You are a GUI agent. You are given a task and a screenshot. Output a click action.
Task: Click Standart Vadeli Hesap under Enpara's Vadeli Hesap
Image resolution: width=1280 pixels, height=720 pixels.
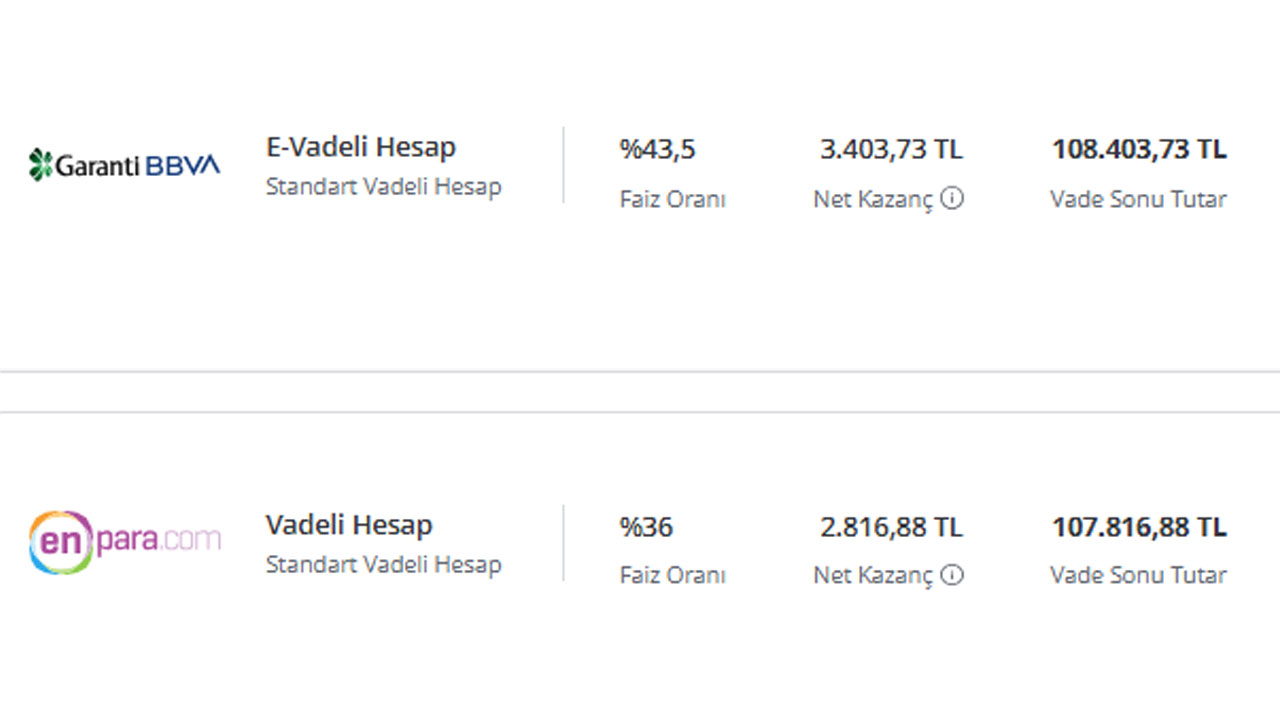click(x=384, y=564)
